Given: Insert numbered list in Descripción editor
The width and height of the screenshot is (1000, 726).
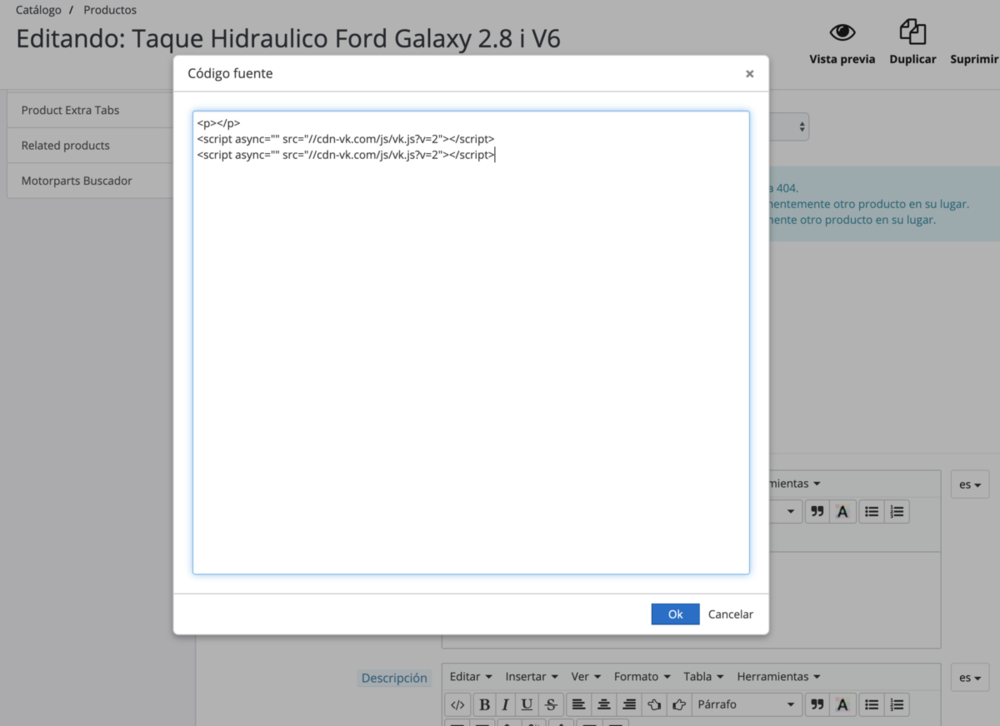Looking at the screenshot, I should coord(897,705).
